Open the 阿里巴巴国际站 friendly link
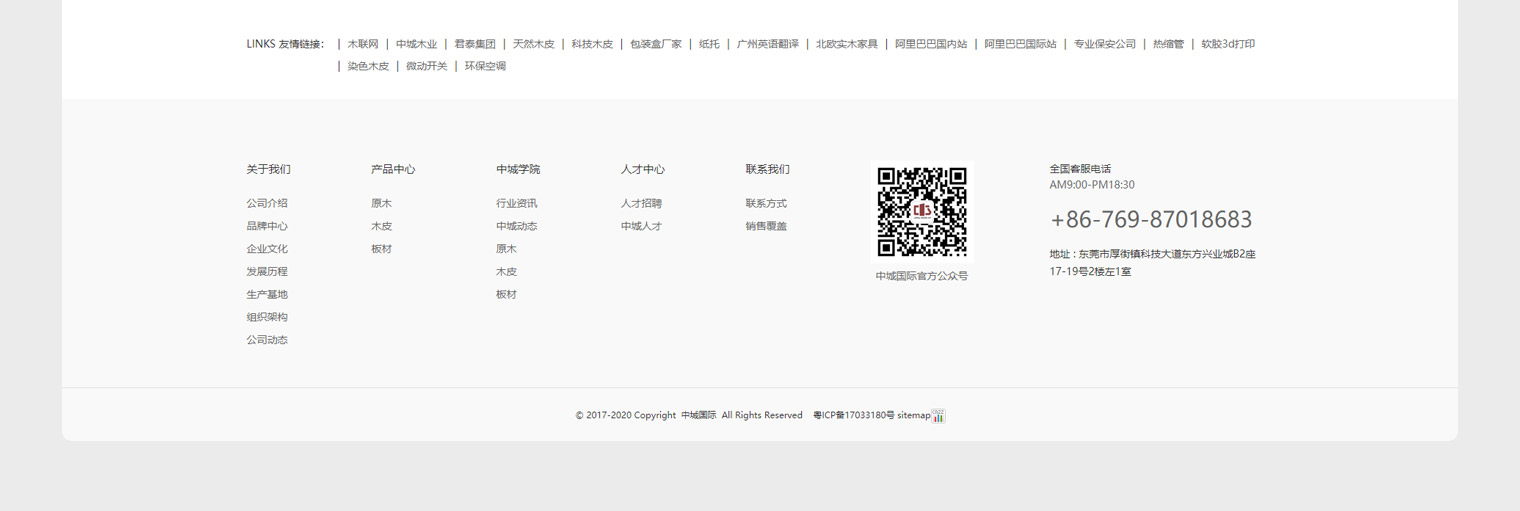1520x511 pixels. pyautogui.click(x=1020, y=44)
